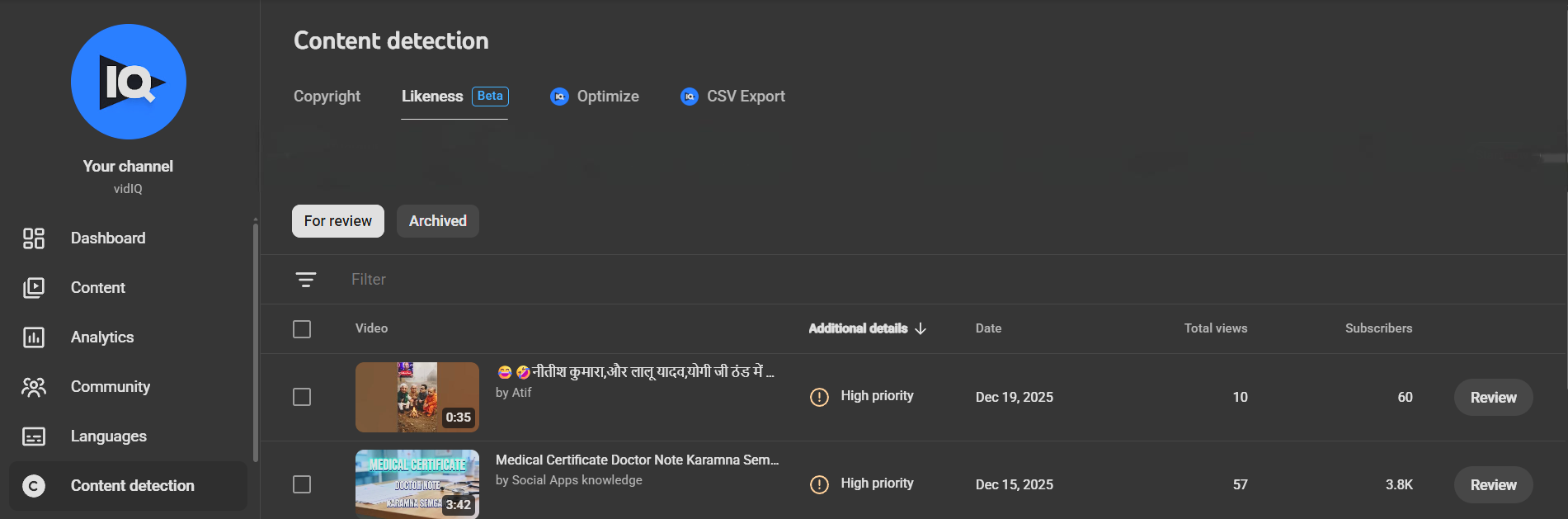Open the 0:35 video thumbnail
This screenshot has width=1568, height=519.
coord(417,398)
